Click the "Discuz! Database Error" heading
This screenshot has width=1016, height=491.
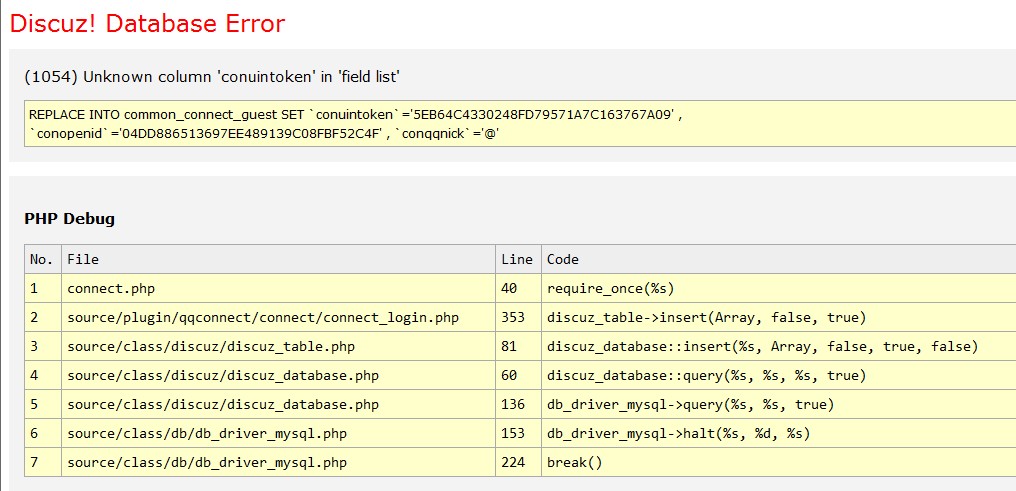[147, 24]
